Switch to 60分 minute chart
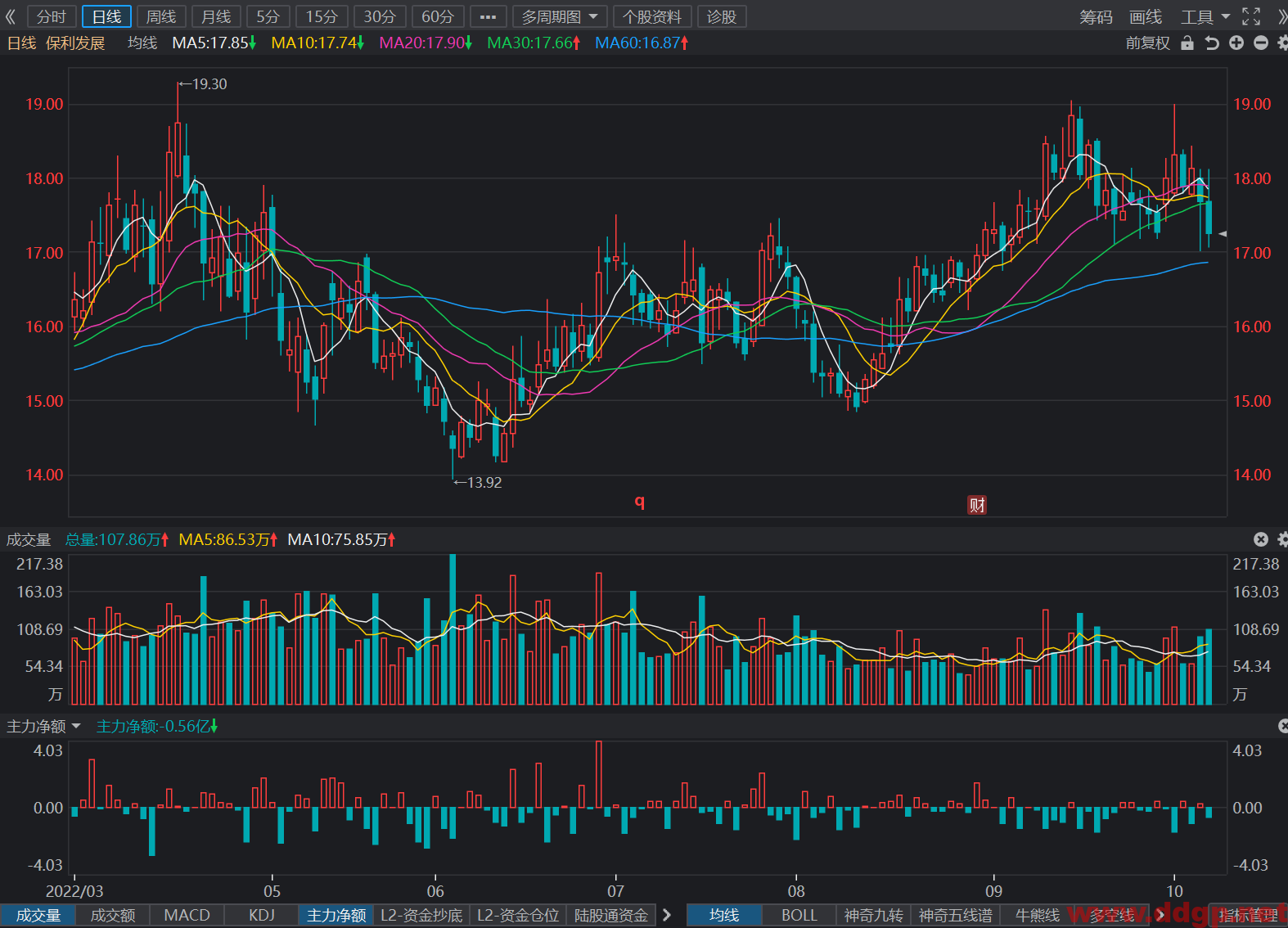This screenshot has width=1288, height=928. click(x=438, y=16)
